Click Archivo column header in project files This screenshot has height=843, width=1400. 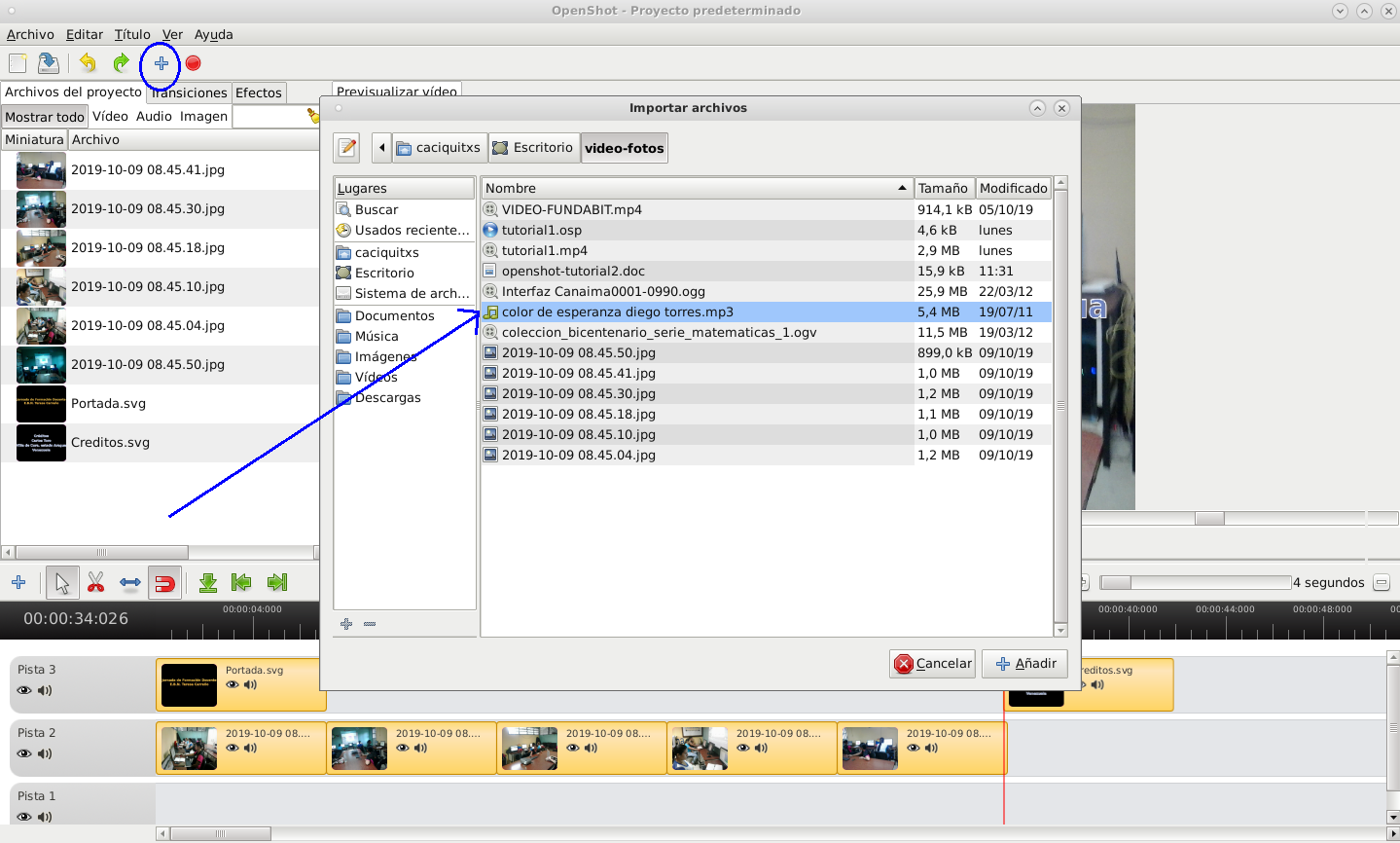(194, 139)
